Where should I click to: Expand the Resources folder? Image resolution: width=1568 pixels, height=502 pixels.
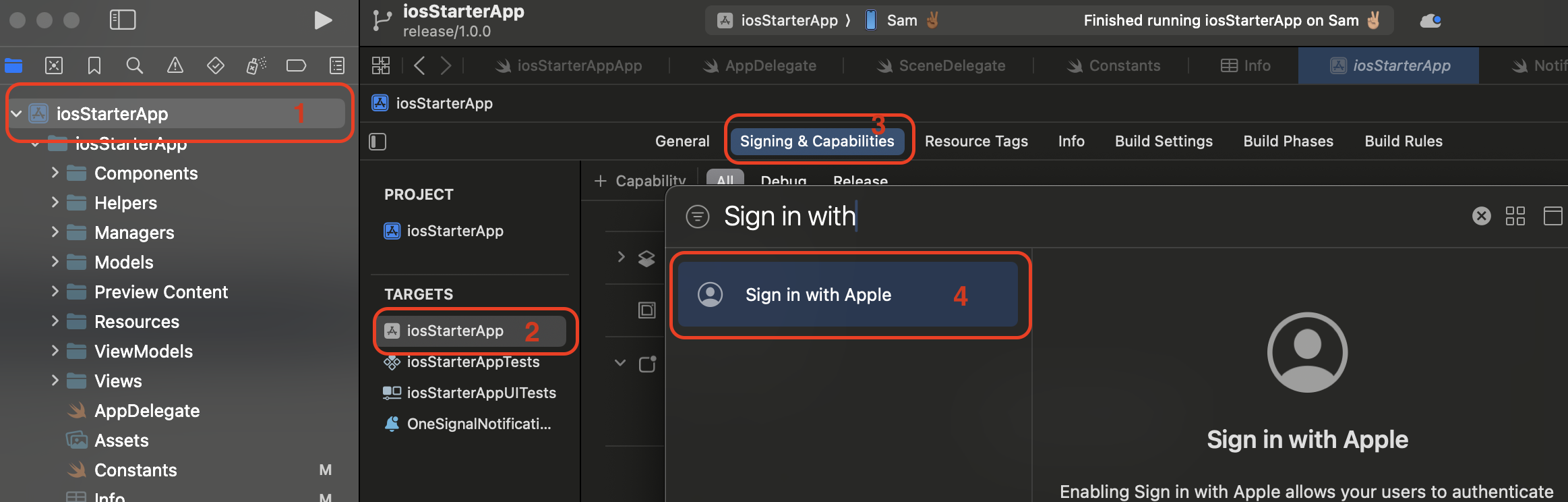coord(55,321)
